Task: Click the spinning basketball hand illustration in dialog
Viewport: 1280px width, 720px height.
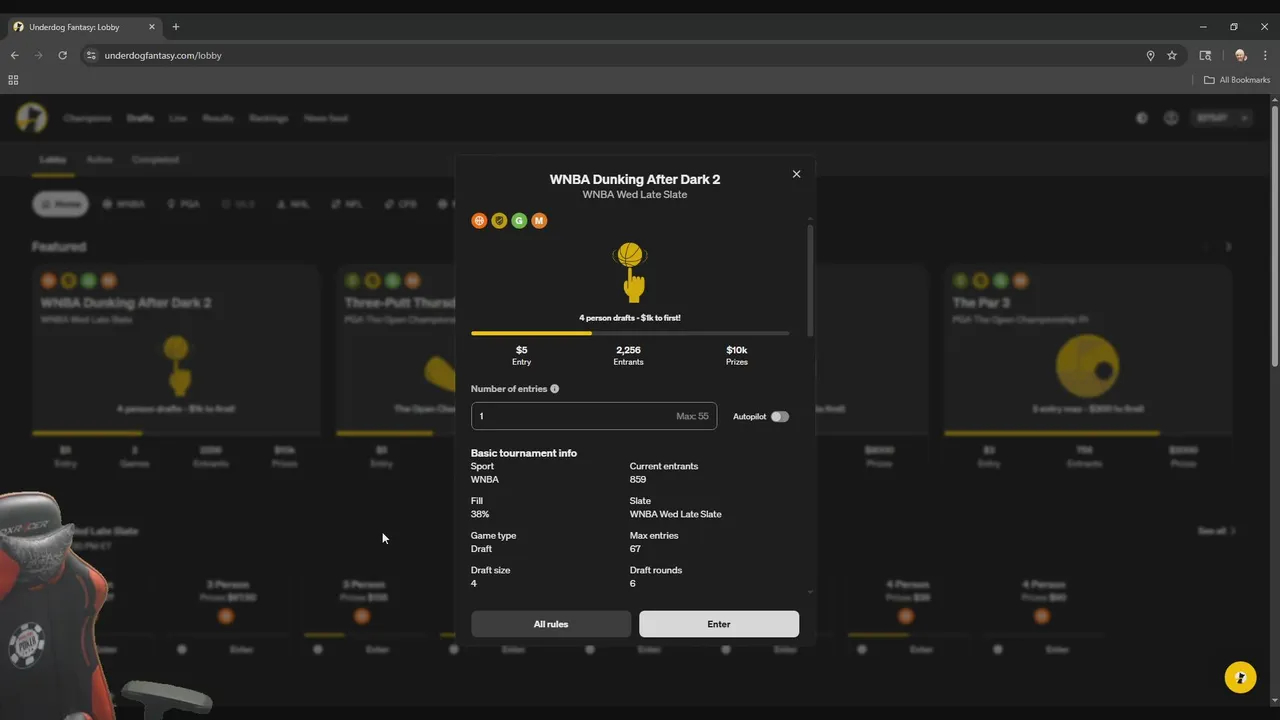Action: [630, 272]
